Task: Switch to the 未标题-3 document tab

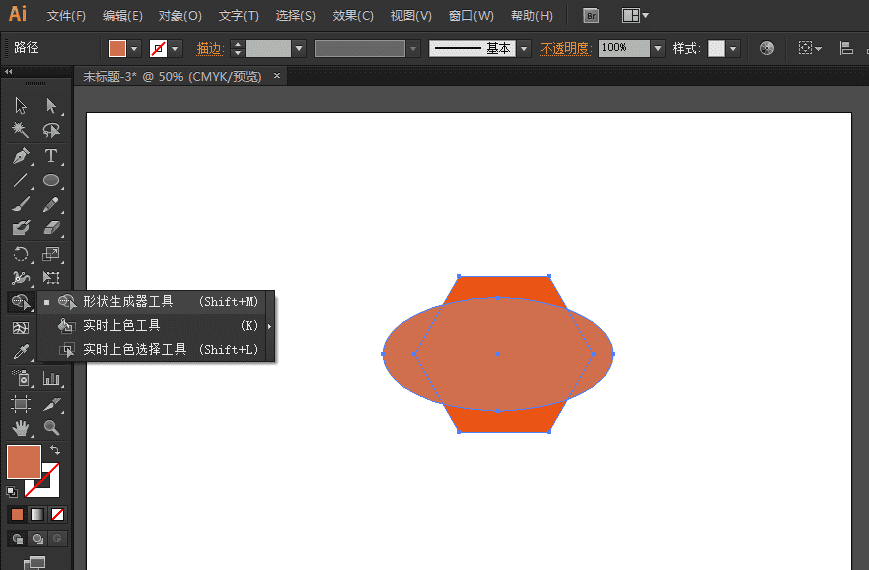Action: pyautogui.click(x=172, y=77)
